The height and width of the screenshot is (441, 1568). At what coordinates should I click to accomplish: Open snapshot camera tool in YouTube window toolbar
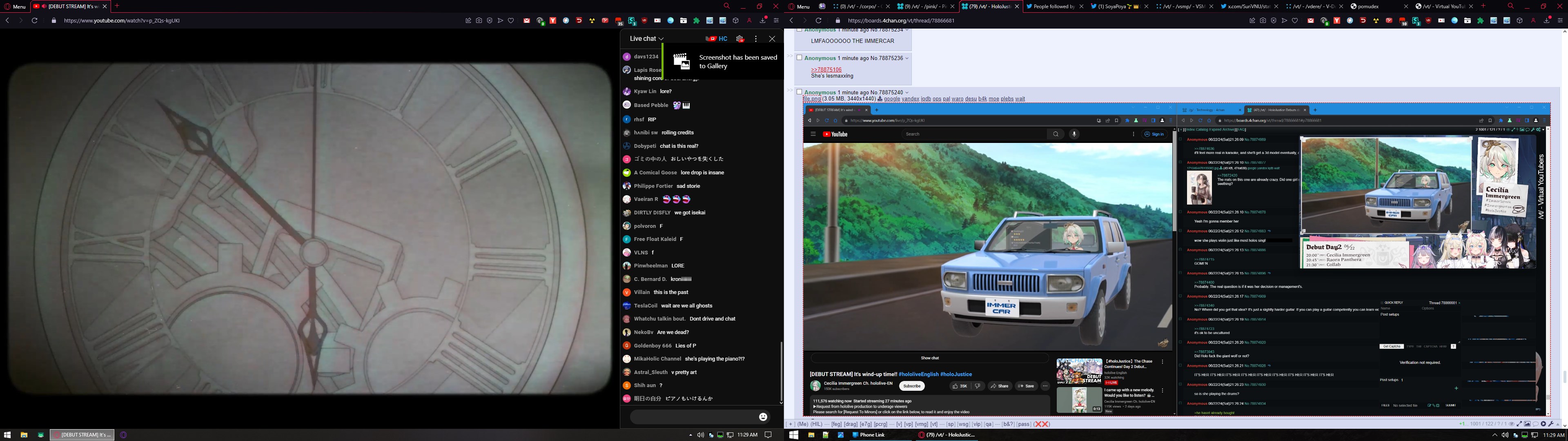[x=479, y=20]
